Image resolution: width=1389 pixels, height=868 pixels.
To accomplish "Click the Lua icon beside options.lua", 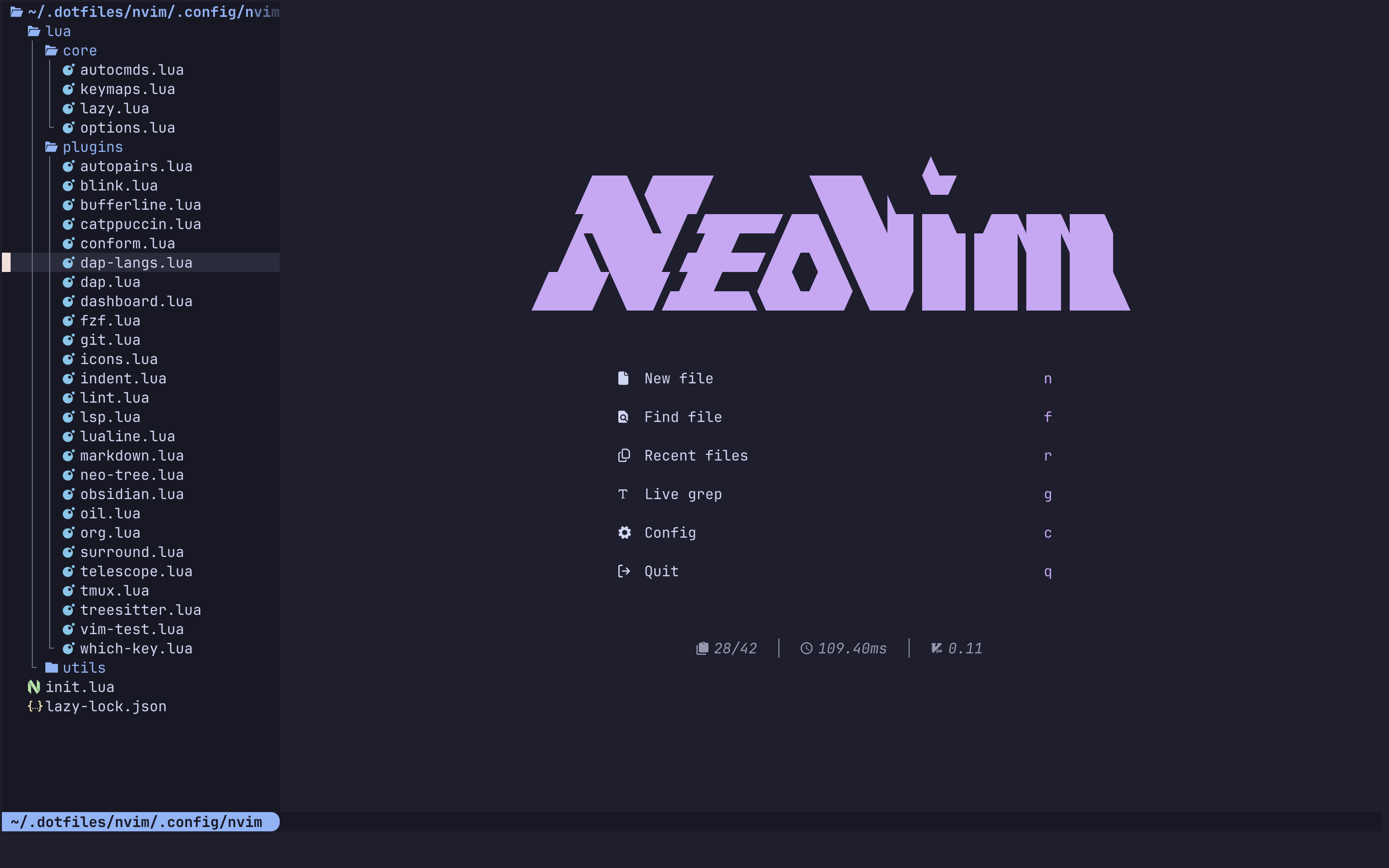I will click(68, 127).
